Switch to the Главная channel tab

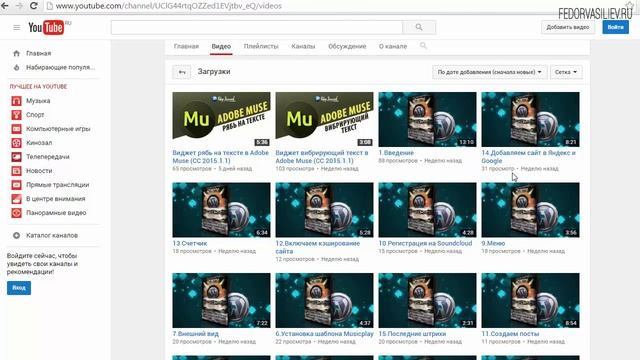(186, 46)
